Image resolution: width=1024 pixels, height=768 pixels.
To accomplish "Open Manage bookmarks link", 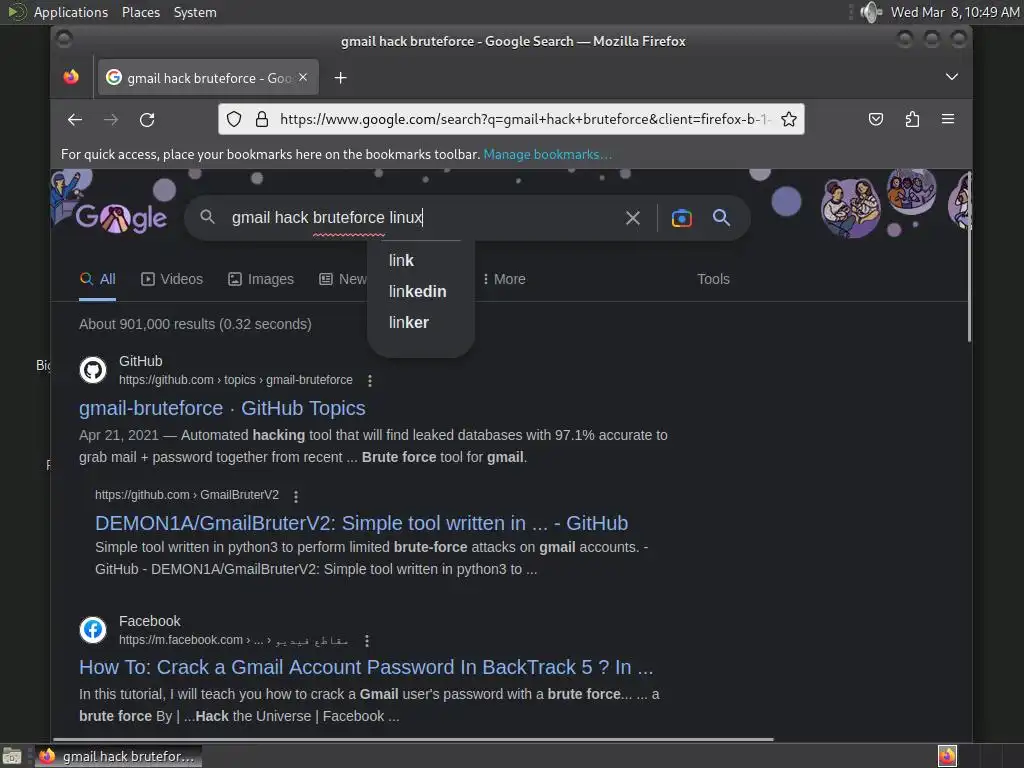I will (547, 155).
